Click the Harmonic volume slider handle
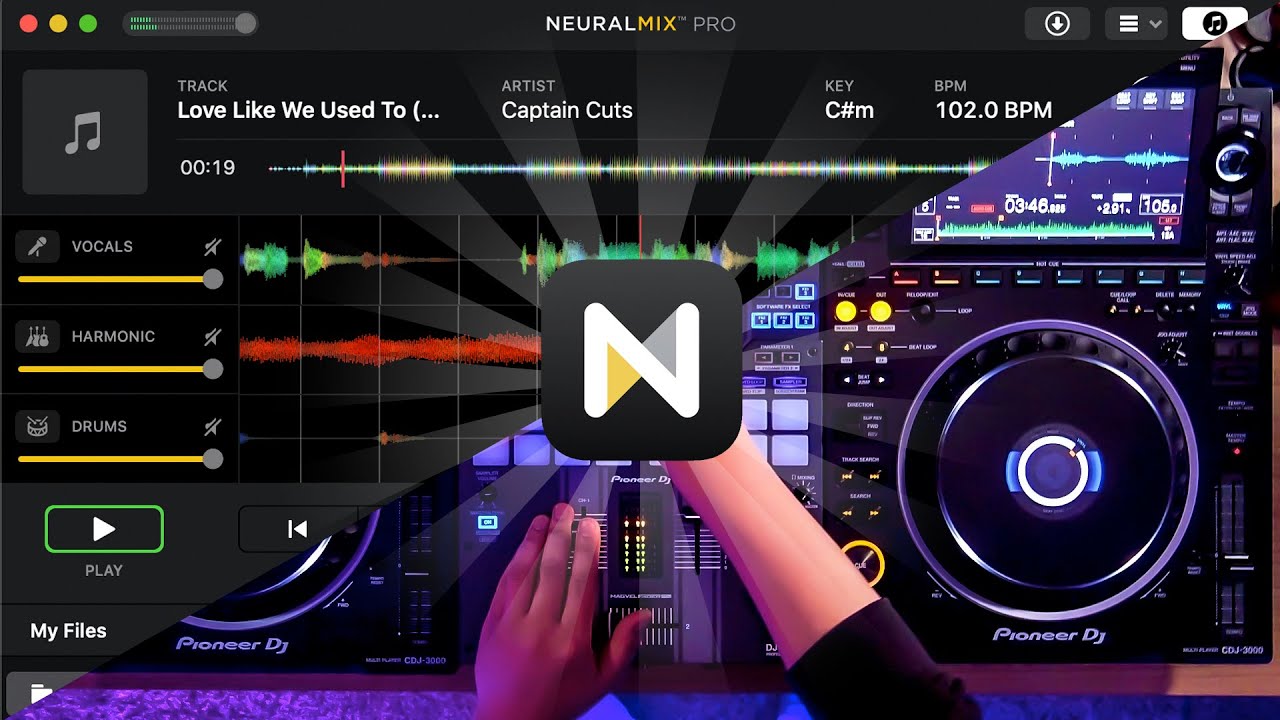Image resolution: width=1280 pixels, height=720 pixels. point(212,369)
